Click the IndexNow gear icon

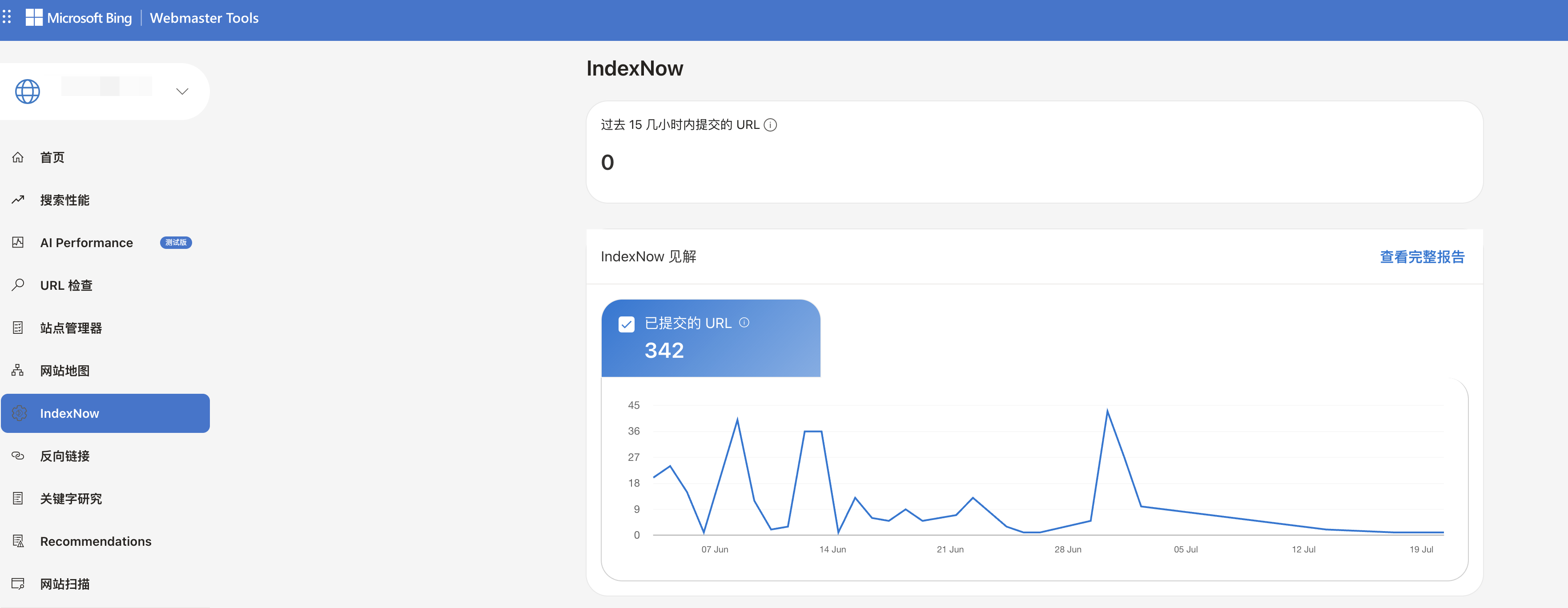pyautogui.click(x=19, y=413)
